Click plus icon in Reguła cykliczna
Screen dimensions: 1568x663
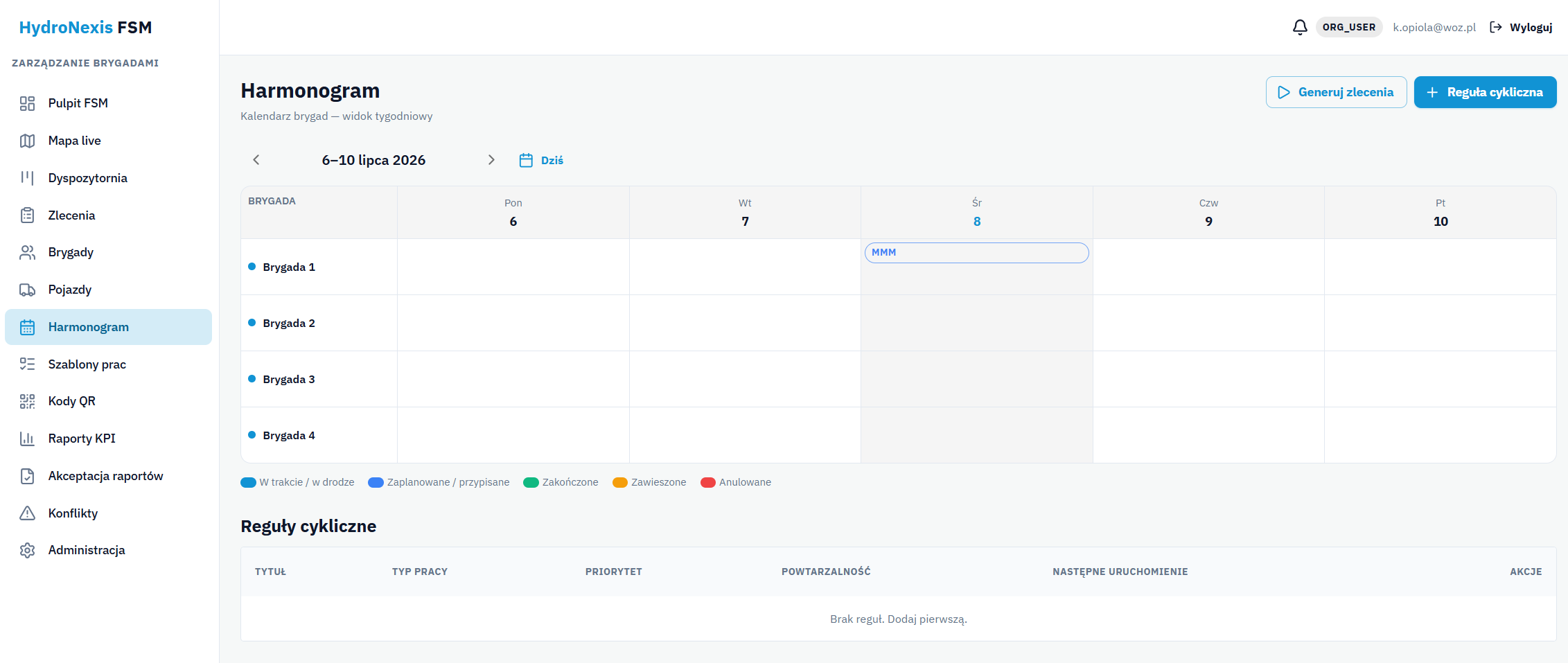[x=1432, y=92]
